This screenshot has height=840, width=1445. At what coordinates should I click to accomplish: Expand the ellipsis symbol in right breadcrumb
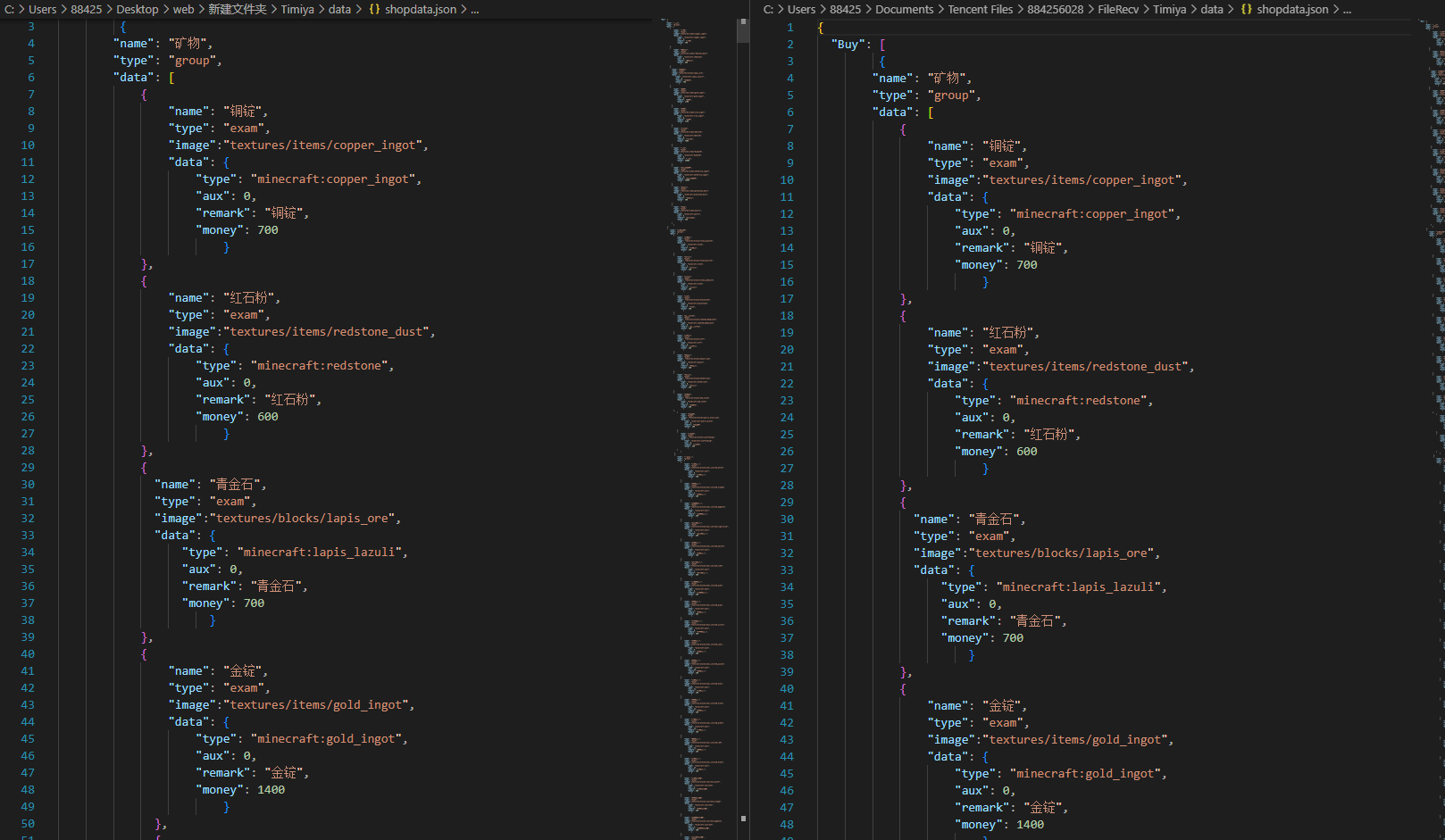coord(1347,9)
